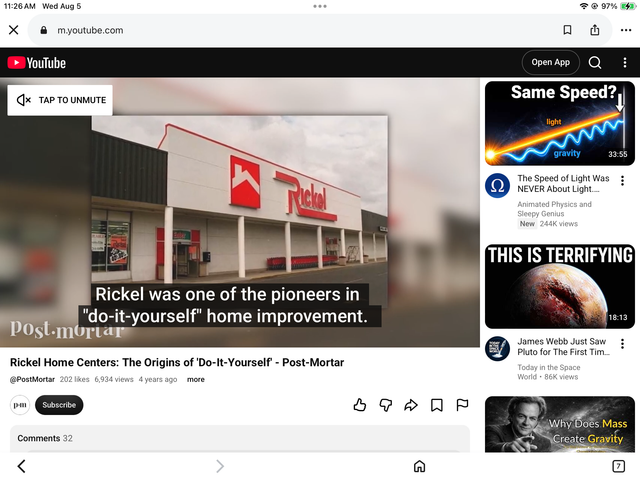
Task: Open the browser tabs counter showing 7
Action: pyautogui.click(x=618, y=466)
